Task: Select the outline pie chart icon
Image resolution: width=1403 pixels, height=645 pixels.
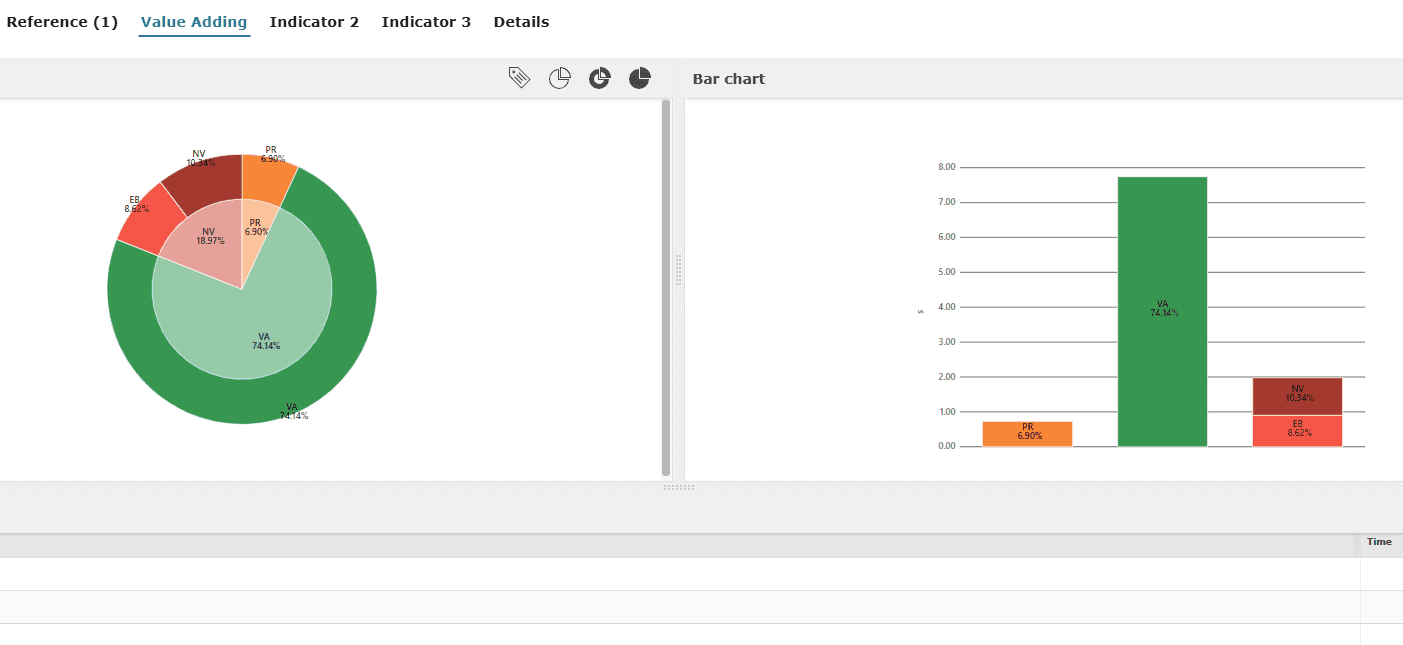Action: (559, 78)
